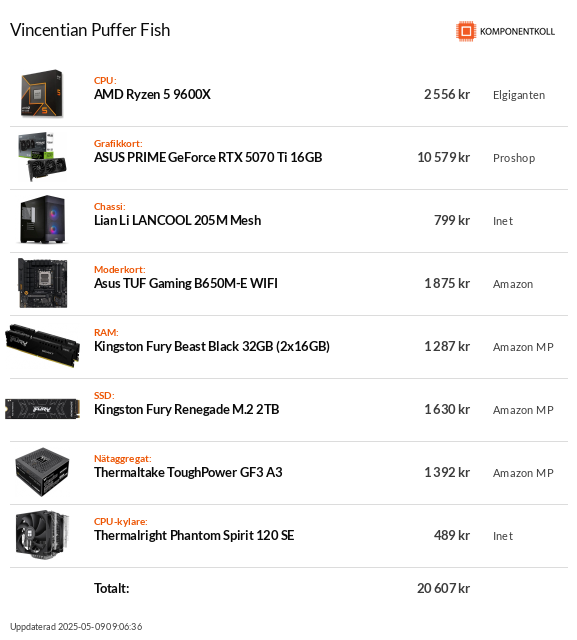This screenshot has width=577, height=640.
Task: Open the ASUS PRIME RTX 5070 Ti image
Action: point(42,157)
